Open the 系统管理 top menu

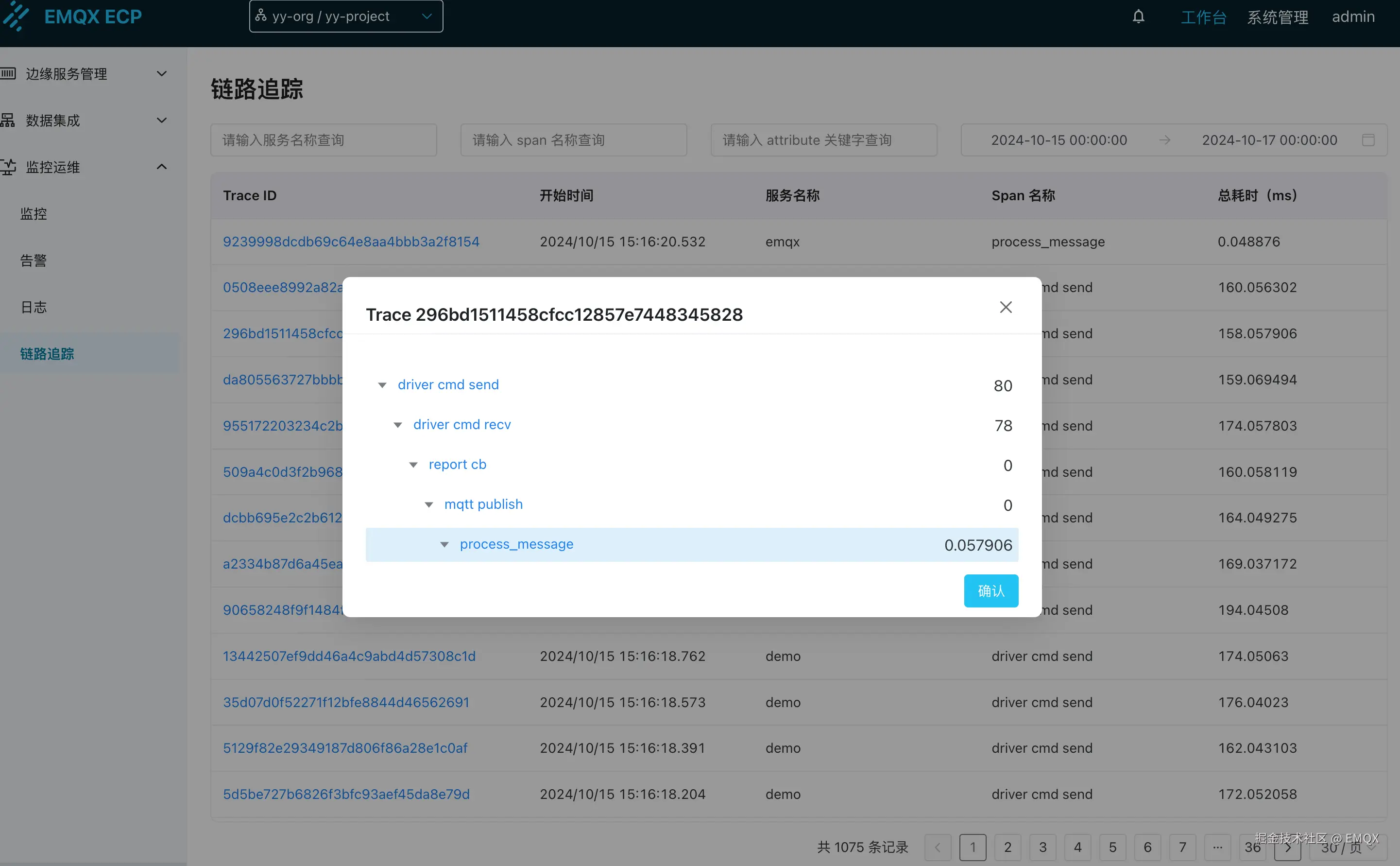1277,17
